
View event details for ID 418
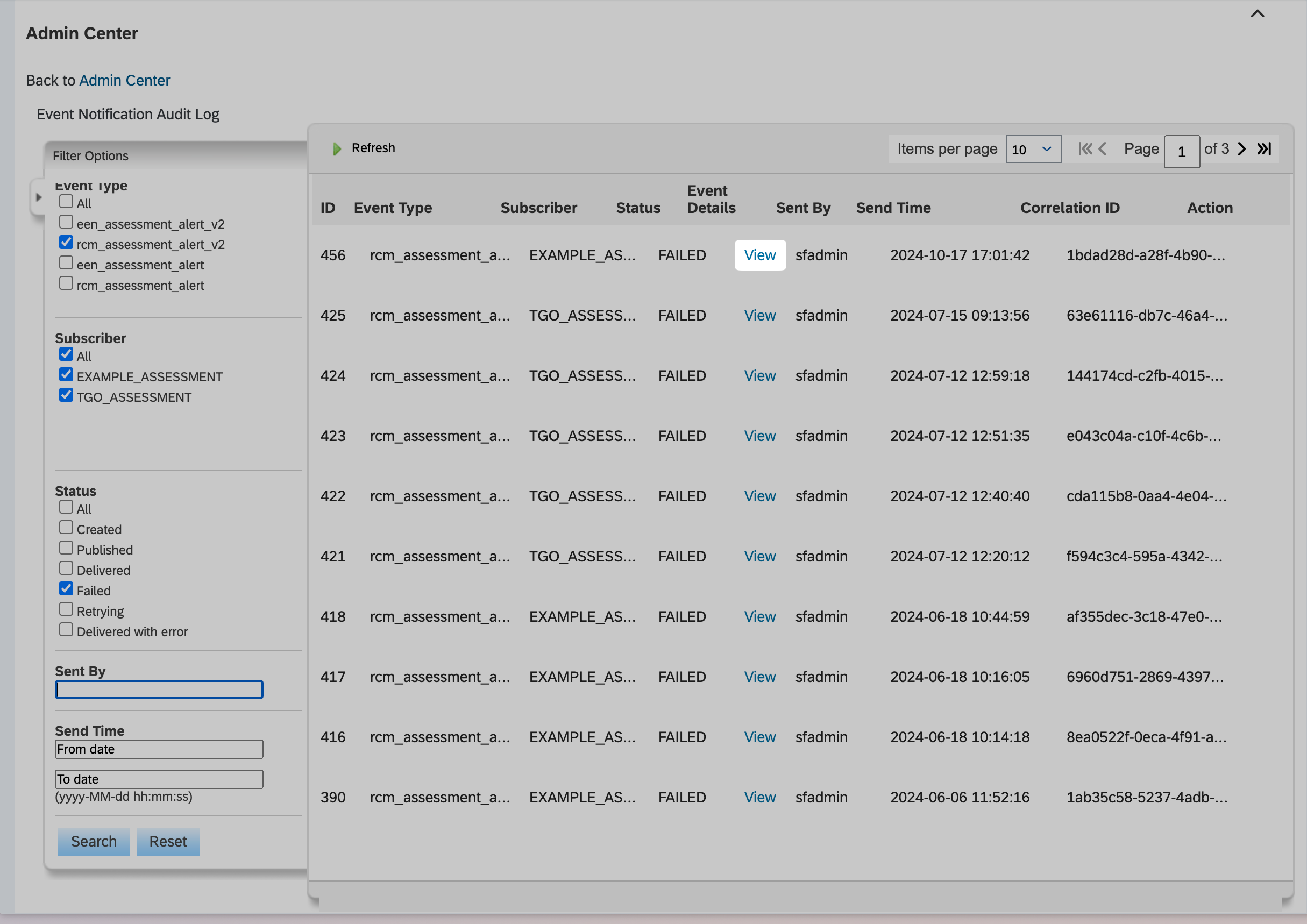760,617
